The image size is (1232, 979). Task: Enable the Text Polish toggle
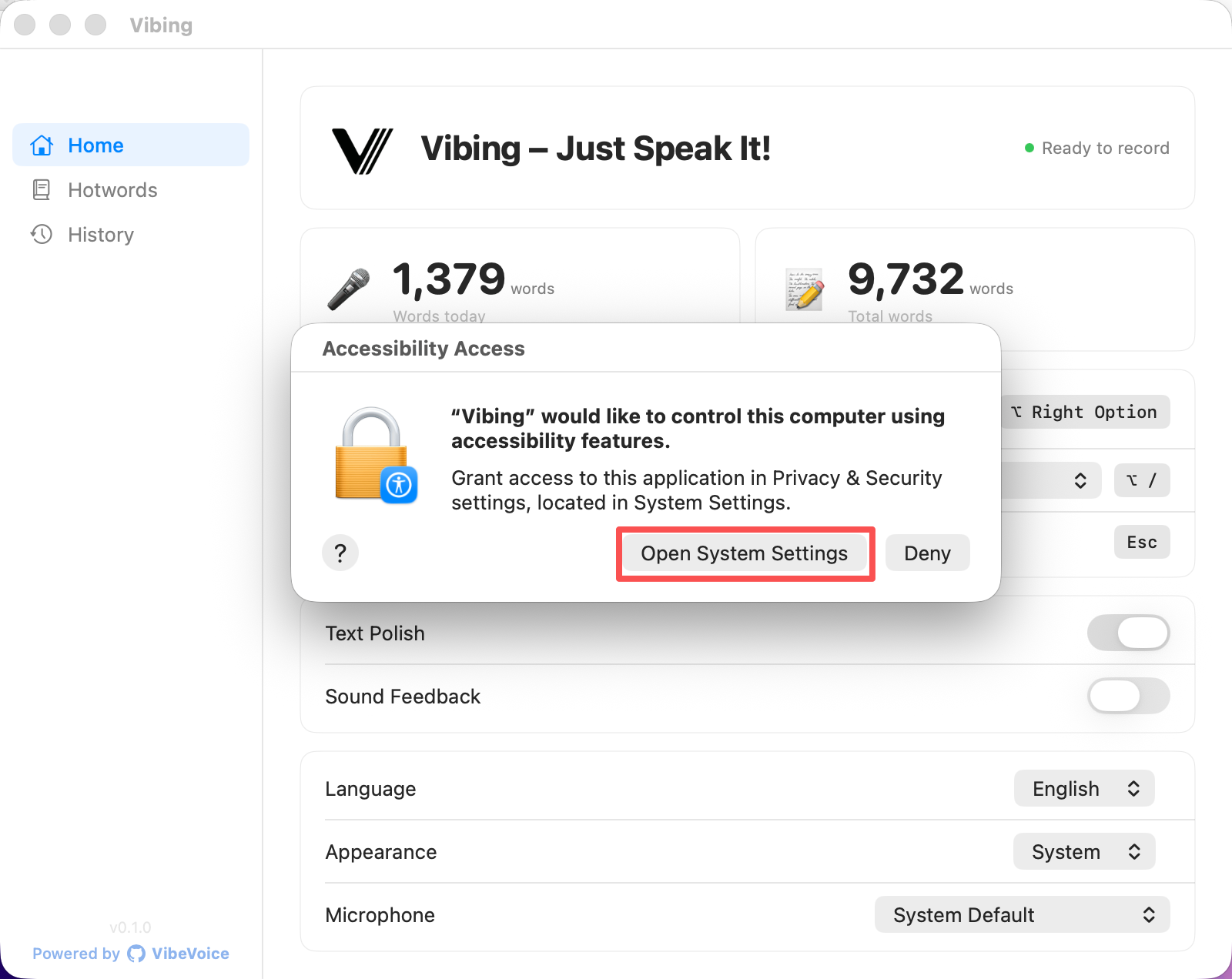tap(1128, 633)
